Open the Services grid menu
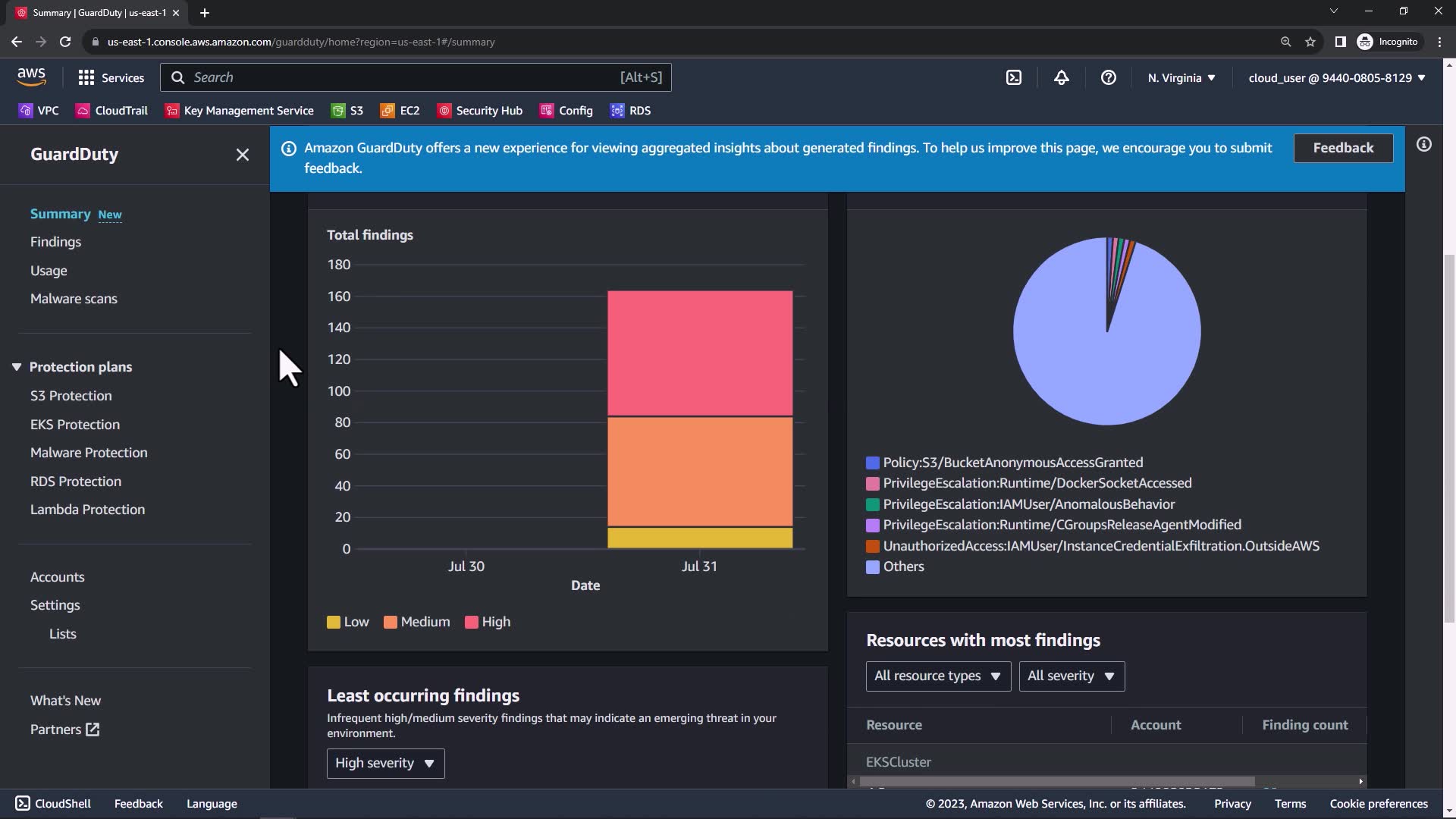The height and width of the screenshot is (819, 1456). click(111, 77)
